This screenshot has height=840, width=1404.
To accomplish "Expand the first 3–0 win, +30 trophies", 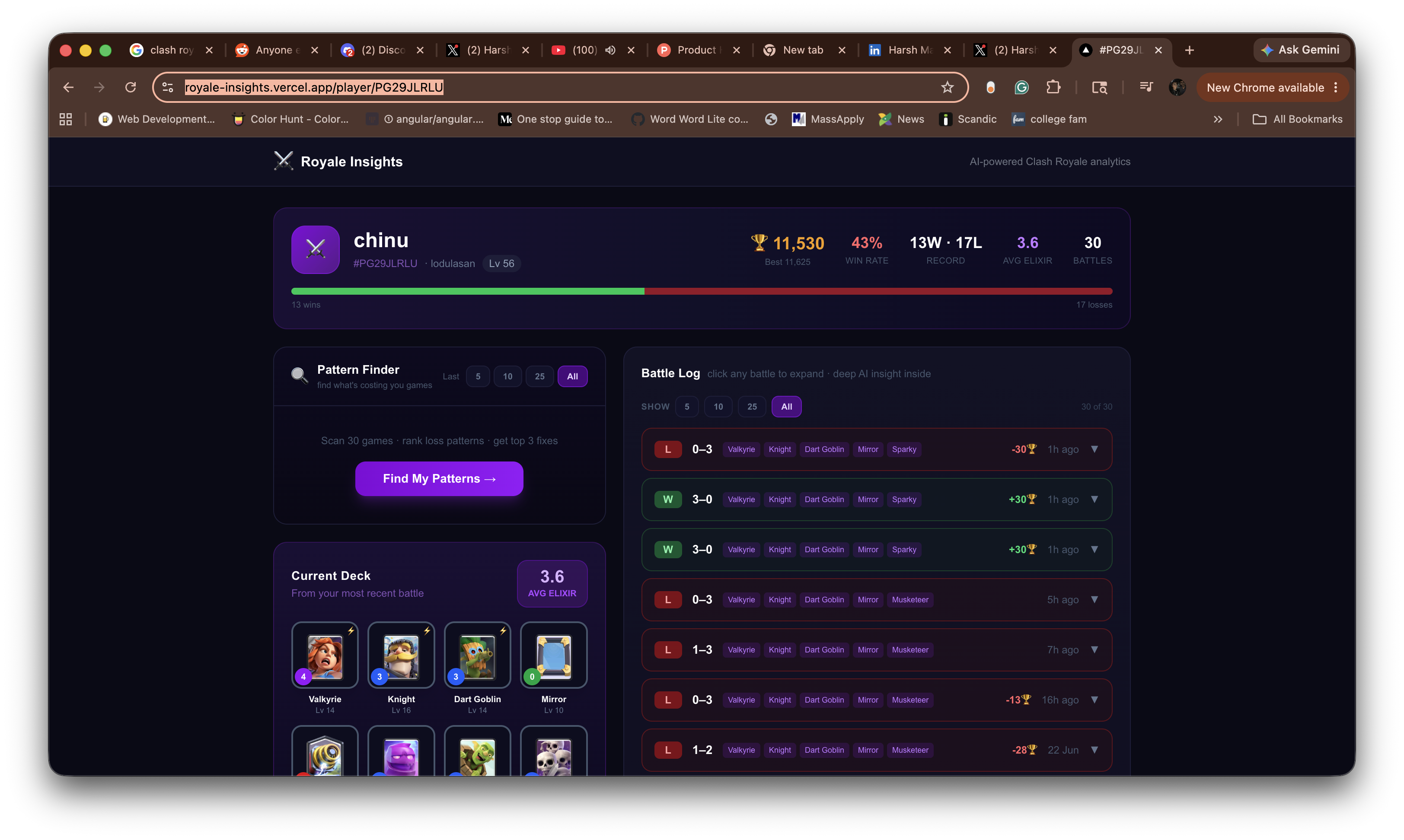I will click(x=876, y=499).
